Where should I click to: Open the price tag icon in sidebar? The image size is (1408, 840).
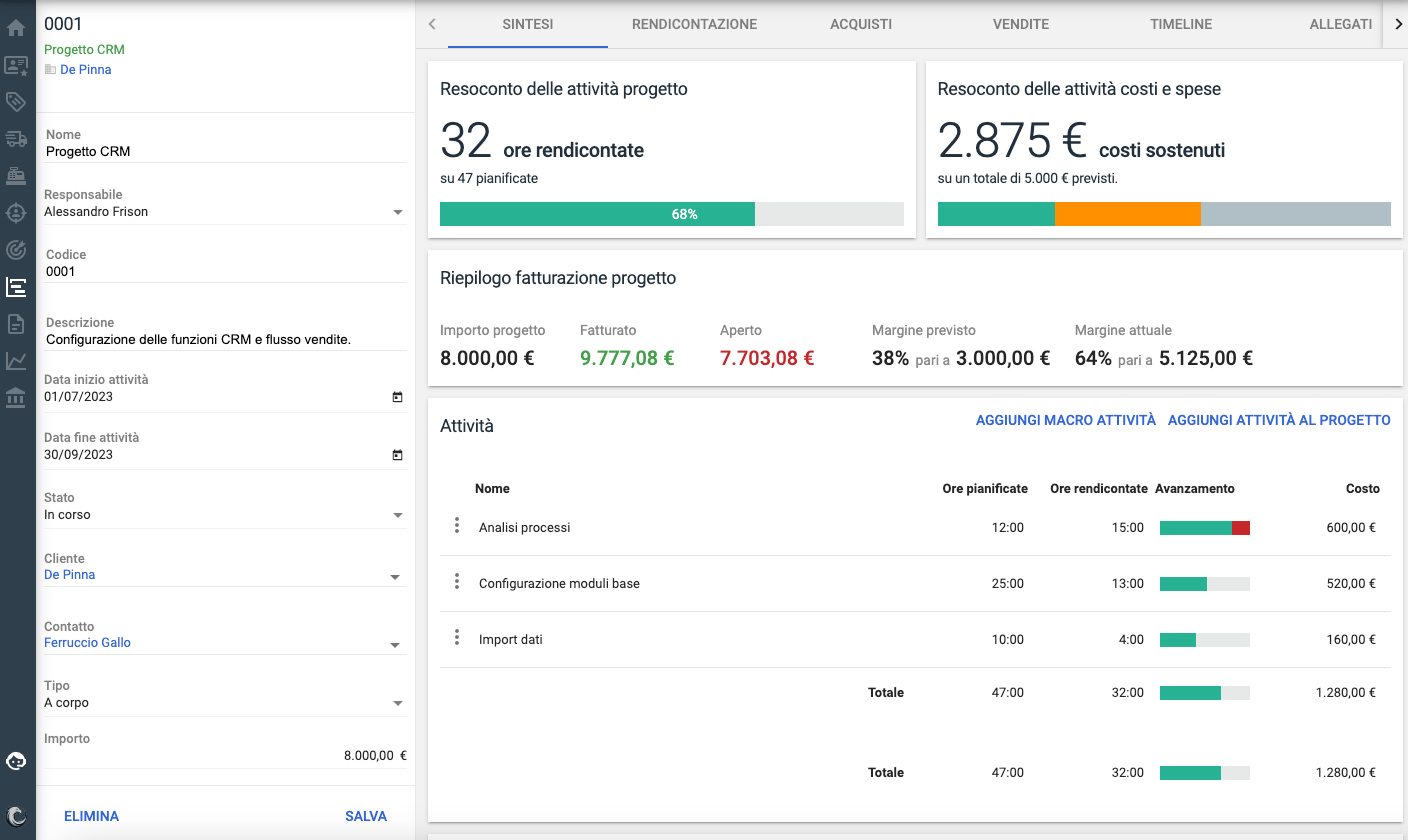coord(16,101)
